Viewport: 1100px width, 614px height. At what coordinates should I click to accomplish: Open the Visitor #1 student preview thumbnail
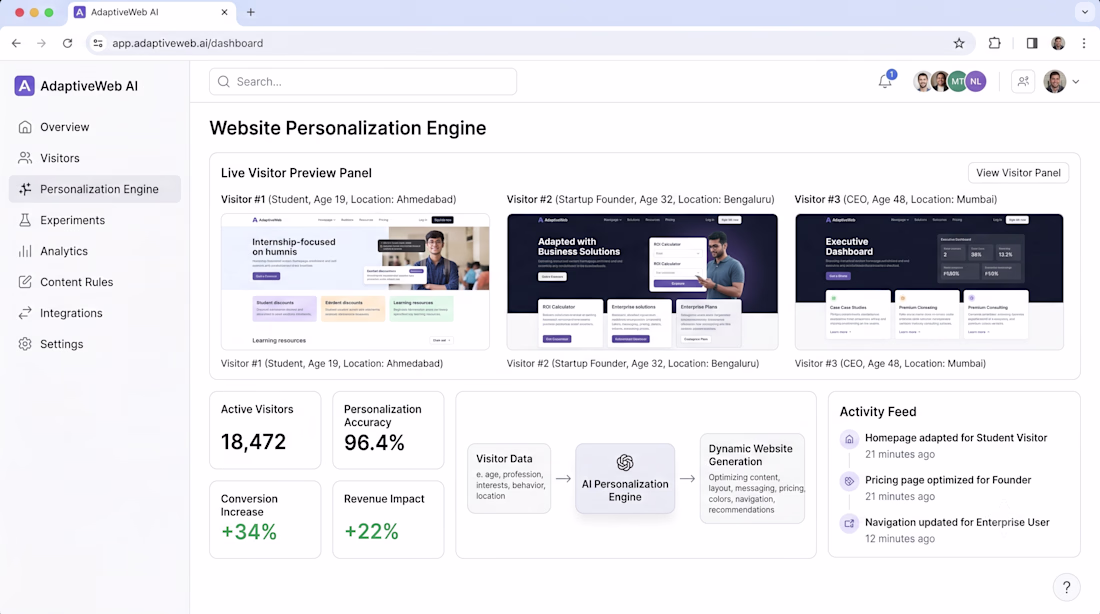(355, 281)
